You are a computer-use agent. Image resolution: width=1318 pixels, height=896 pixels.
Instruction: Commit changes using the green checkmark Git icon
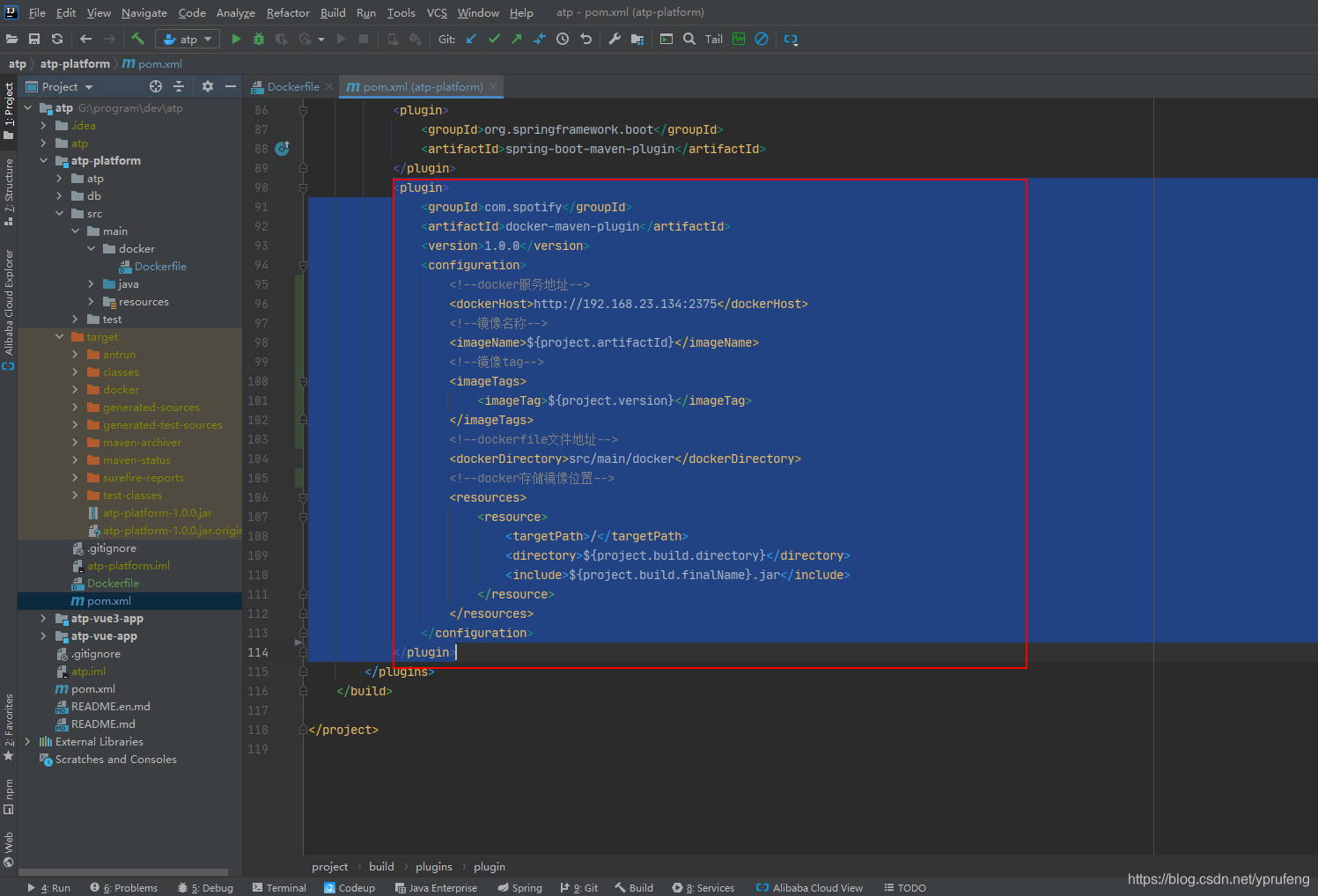click(494, 39)
